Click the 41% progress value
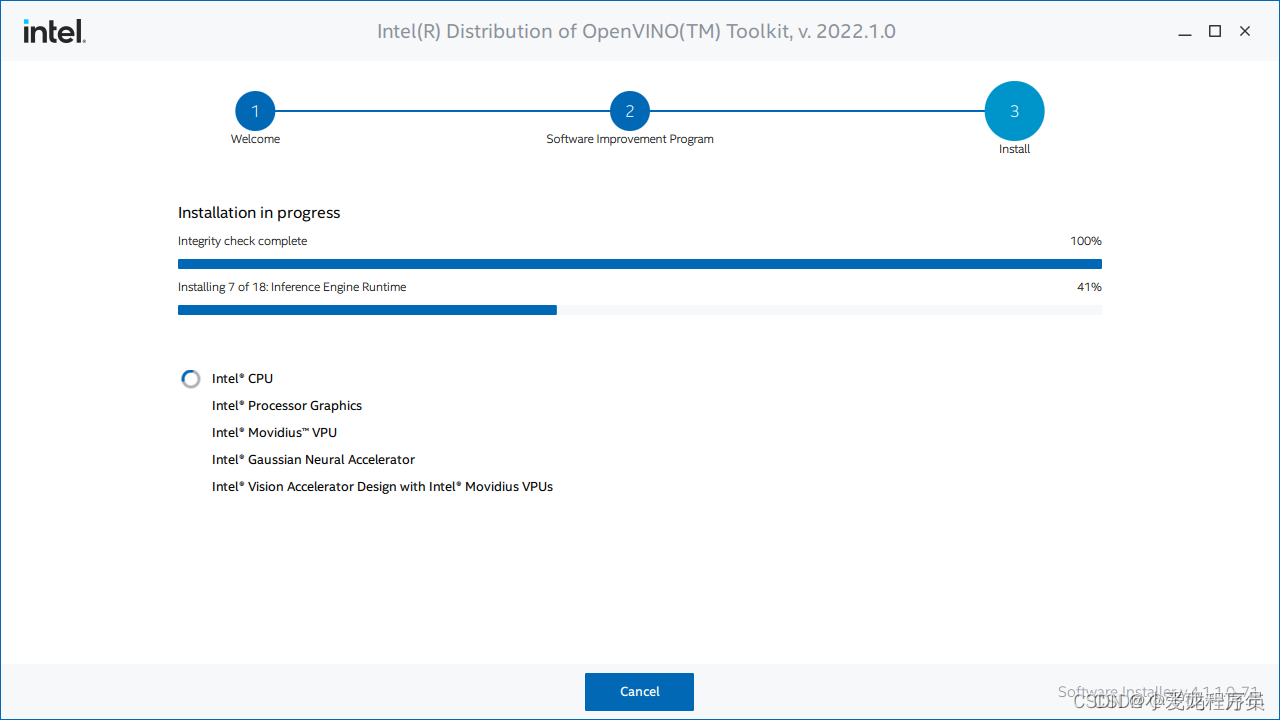1280x720 pixels. [x=1089, y=287]
